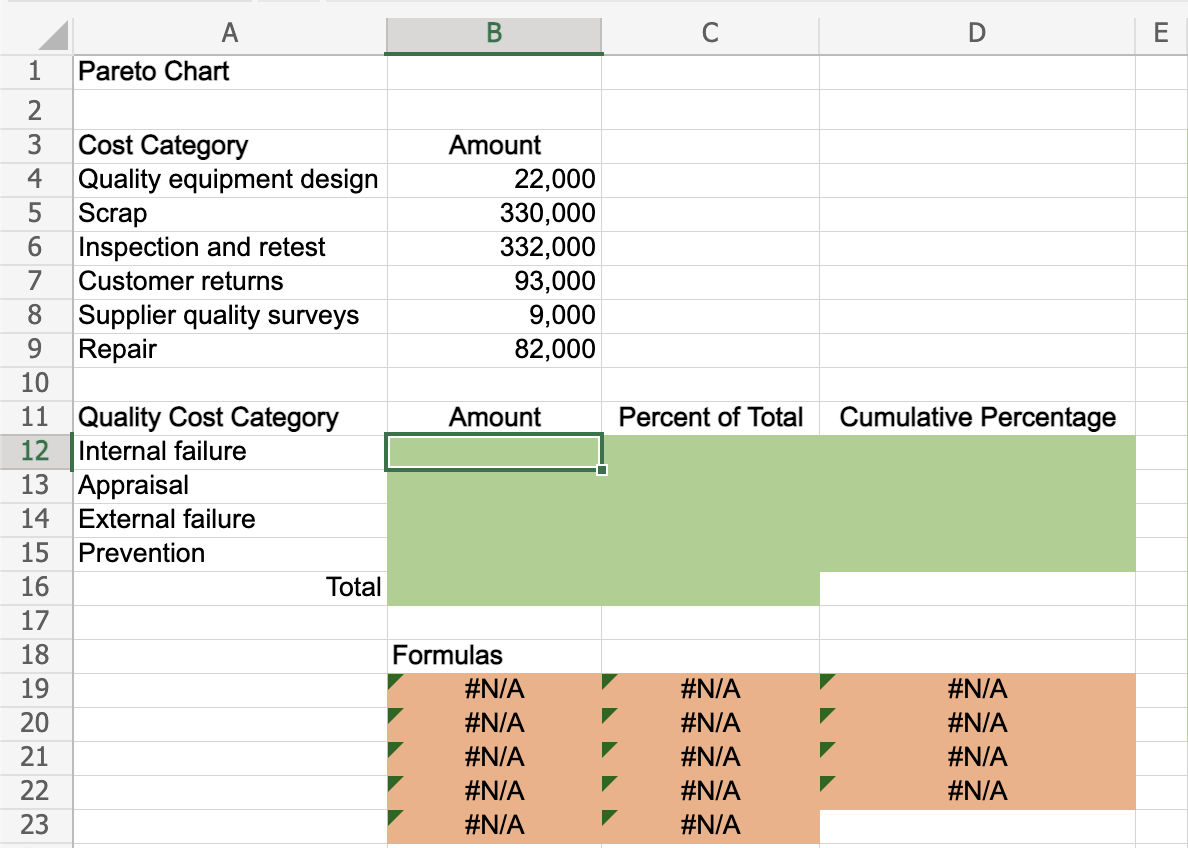1188x848 pixels.
Task: Select row 16 header
Action: tap(36, 587)
